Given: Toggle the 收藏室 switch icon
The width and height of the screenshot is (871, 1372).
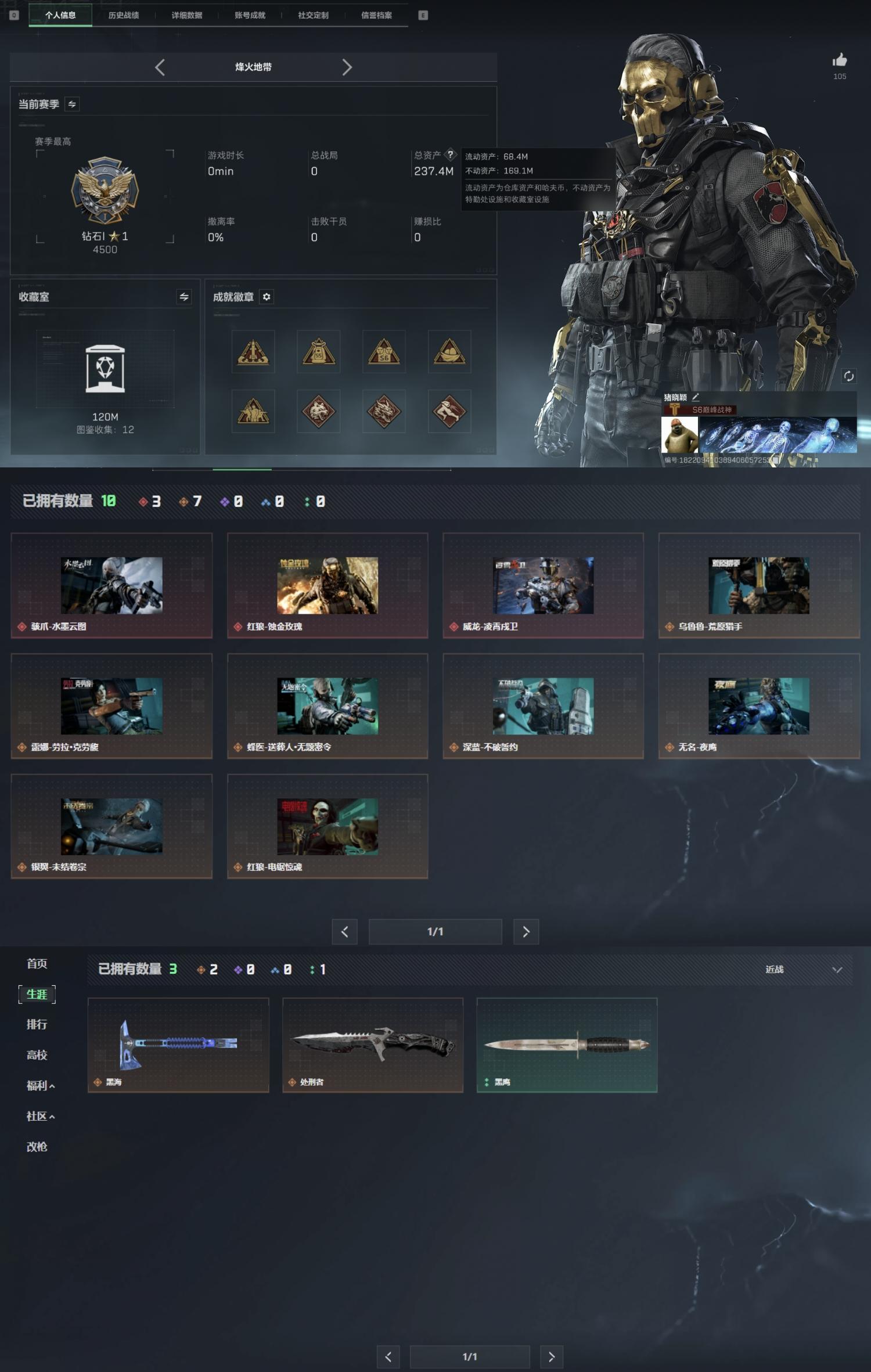Looking at the screenshot, I should tap(184, 297).
